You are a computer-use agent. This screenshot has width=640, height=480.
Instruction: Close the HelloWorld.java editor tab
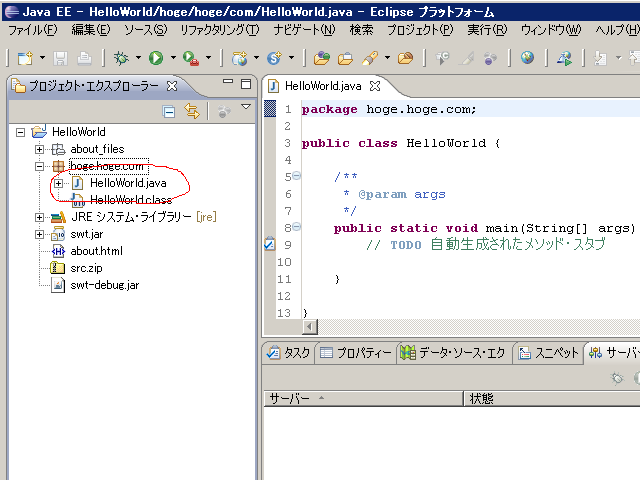click(375, 86)
